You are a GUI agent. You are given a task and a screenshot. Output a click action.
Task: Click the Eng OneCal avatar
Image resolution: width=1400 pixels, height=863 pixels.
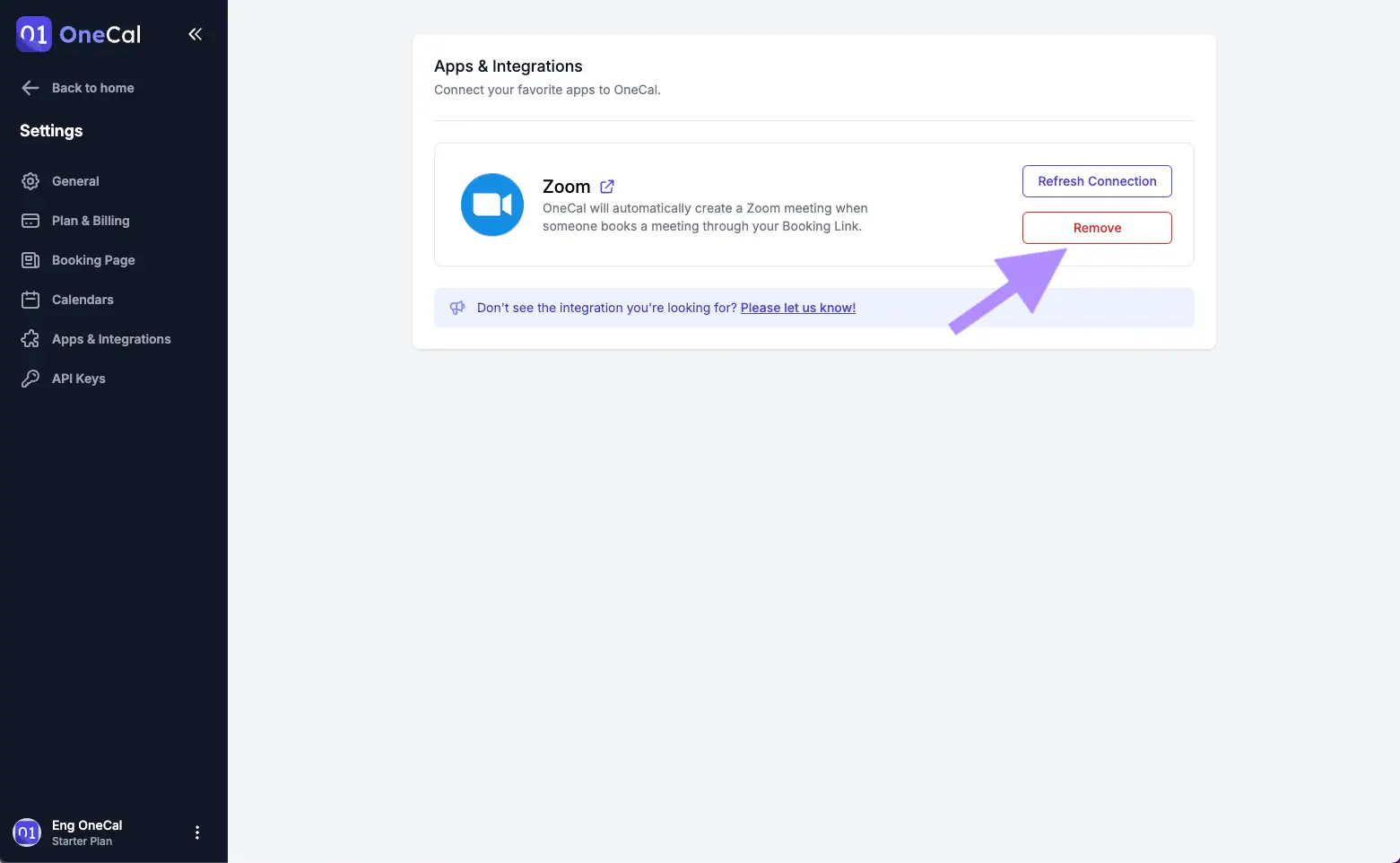[x=27, y=832]
